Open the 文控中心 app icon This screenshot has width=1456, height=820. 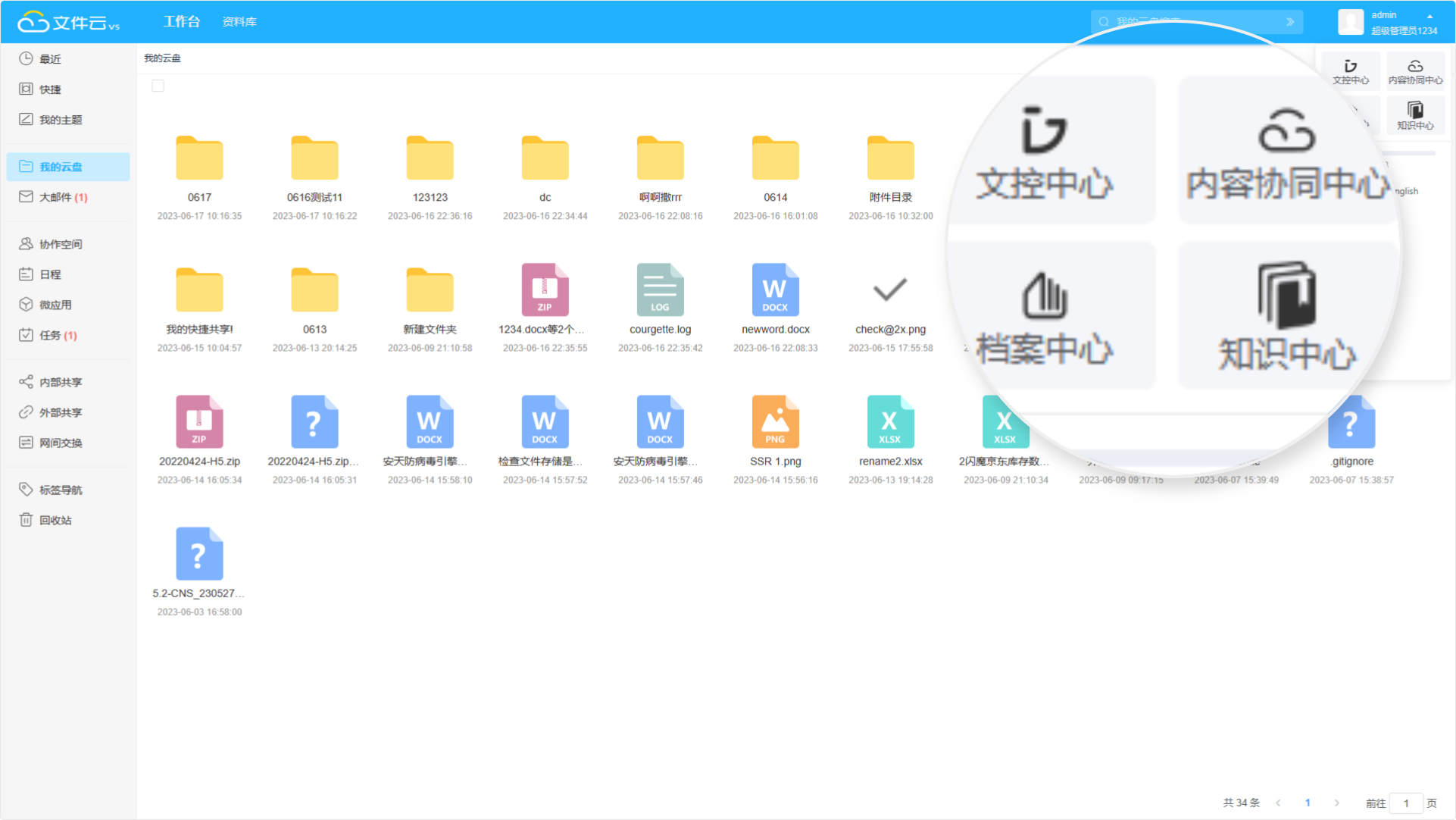point(1351,70)
